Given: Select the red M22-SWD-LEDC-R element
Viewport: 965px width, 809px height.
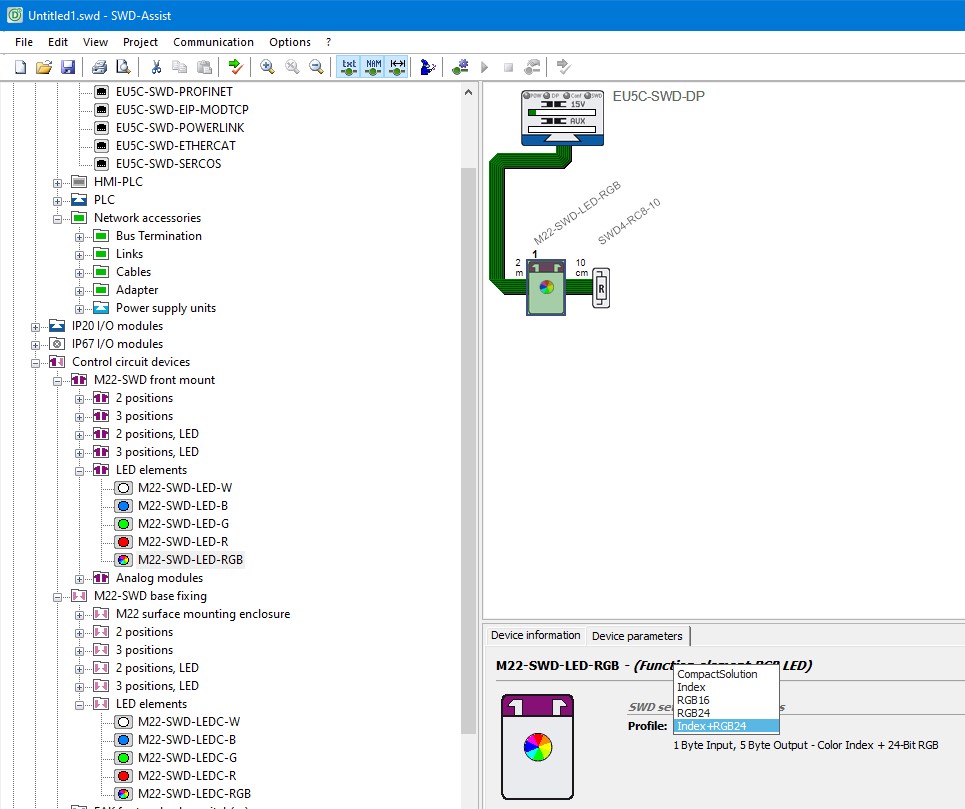Looking at the screenshot, I should 187,776.
